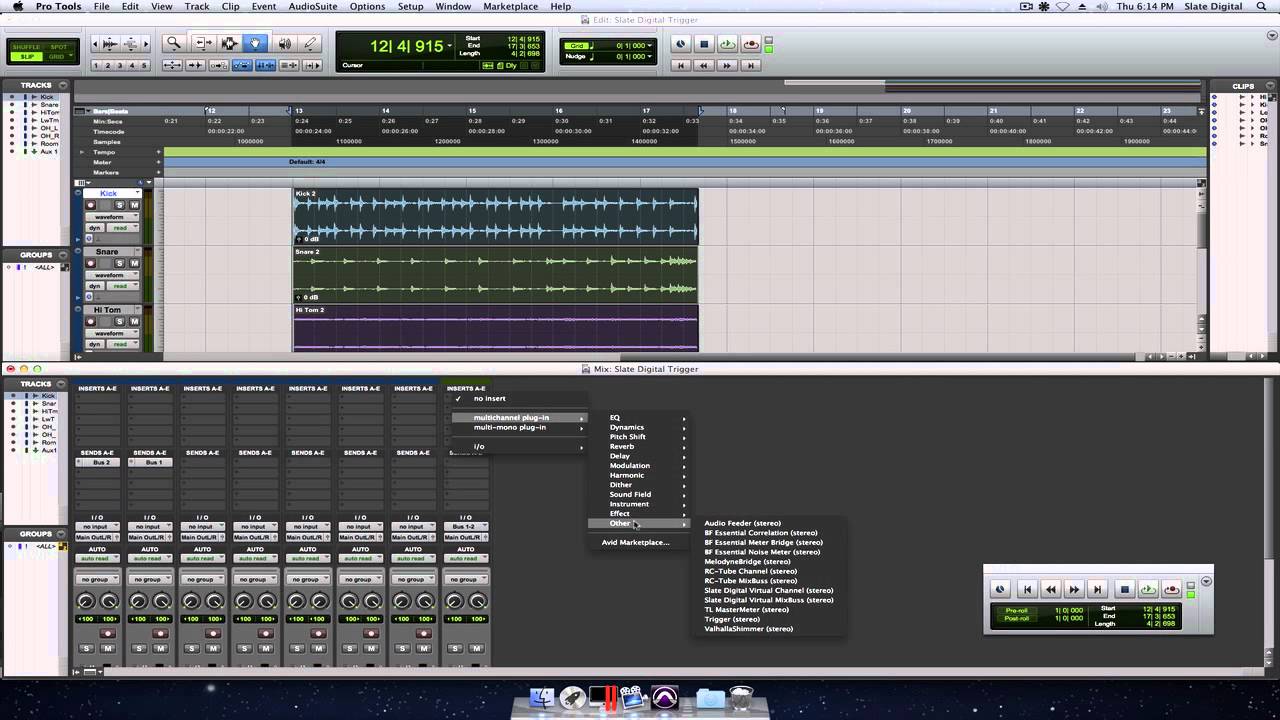Screen dimensions: 1280x720
Task: Recall zoom preset 3
Action: [121, 66]
